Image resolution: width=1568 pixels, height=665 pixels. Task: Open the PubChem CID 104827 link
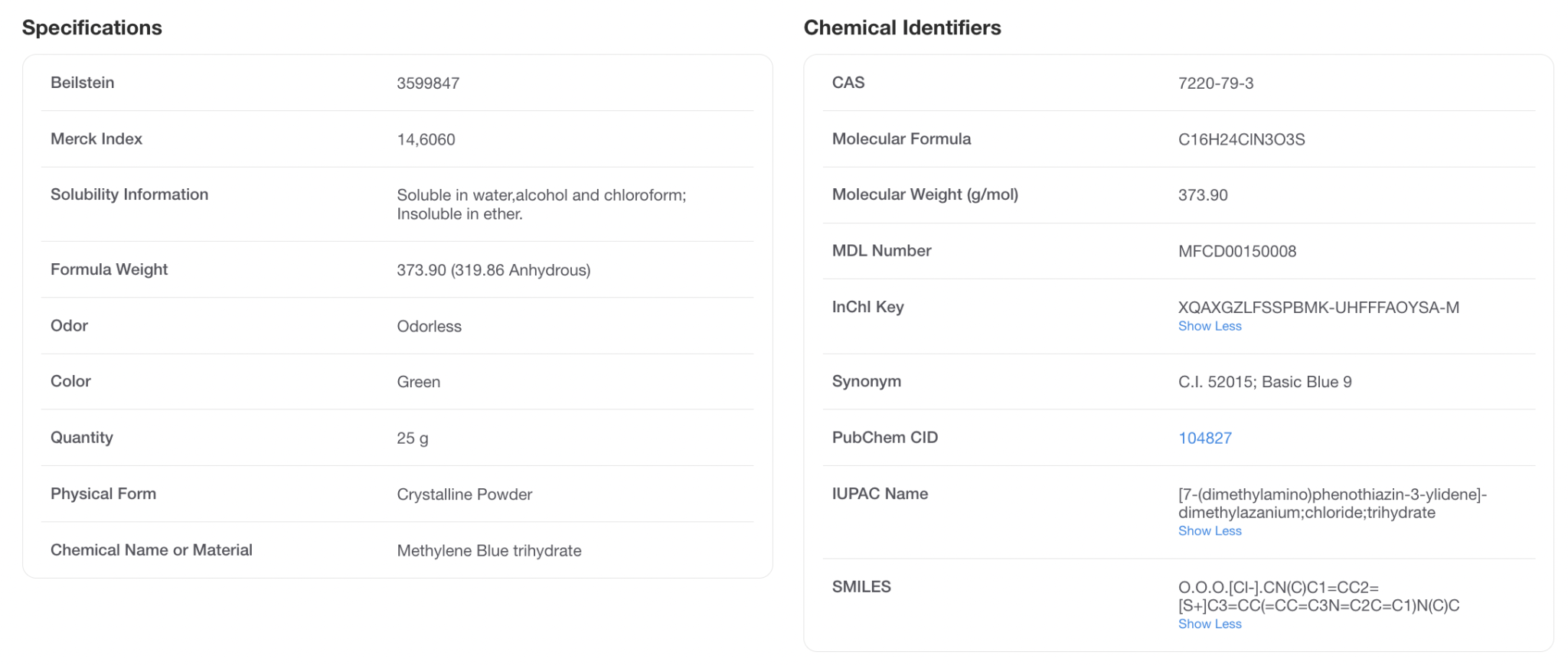point(1205,438)
